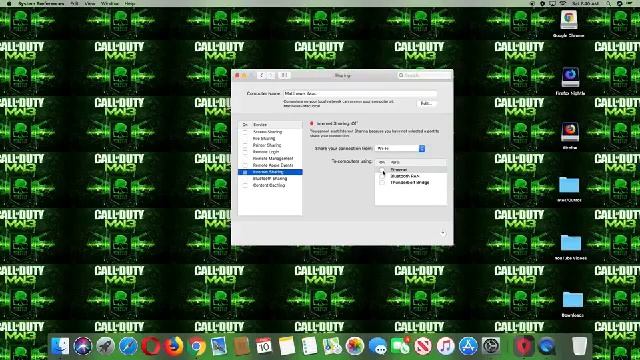640x360 pixels.
Task: Click Edit button under computer name
Action: [x=426, y=104]
